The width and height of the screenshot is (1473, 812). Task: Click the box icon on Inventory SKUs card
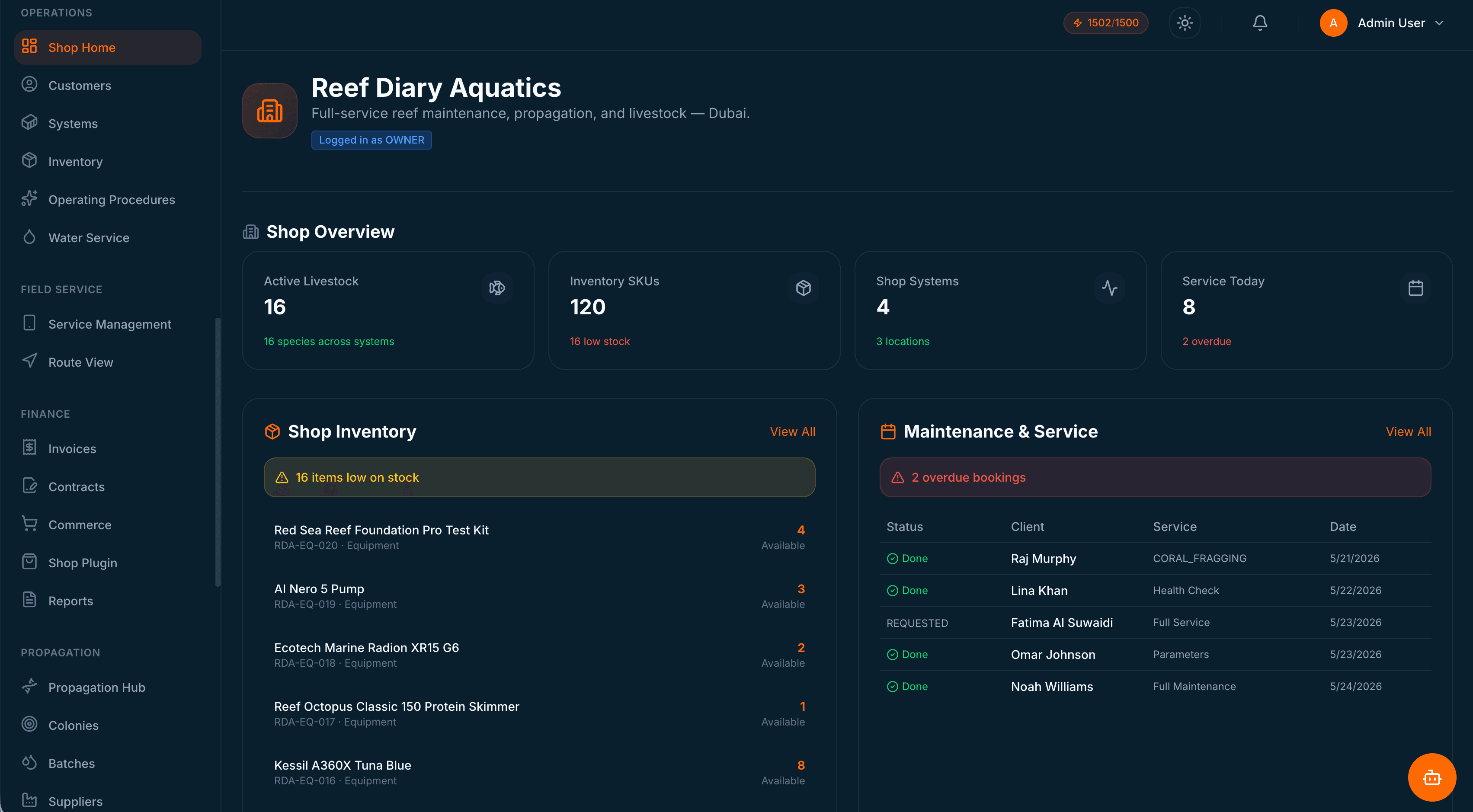(804, 288)
